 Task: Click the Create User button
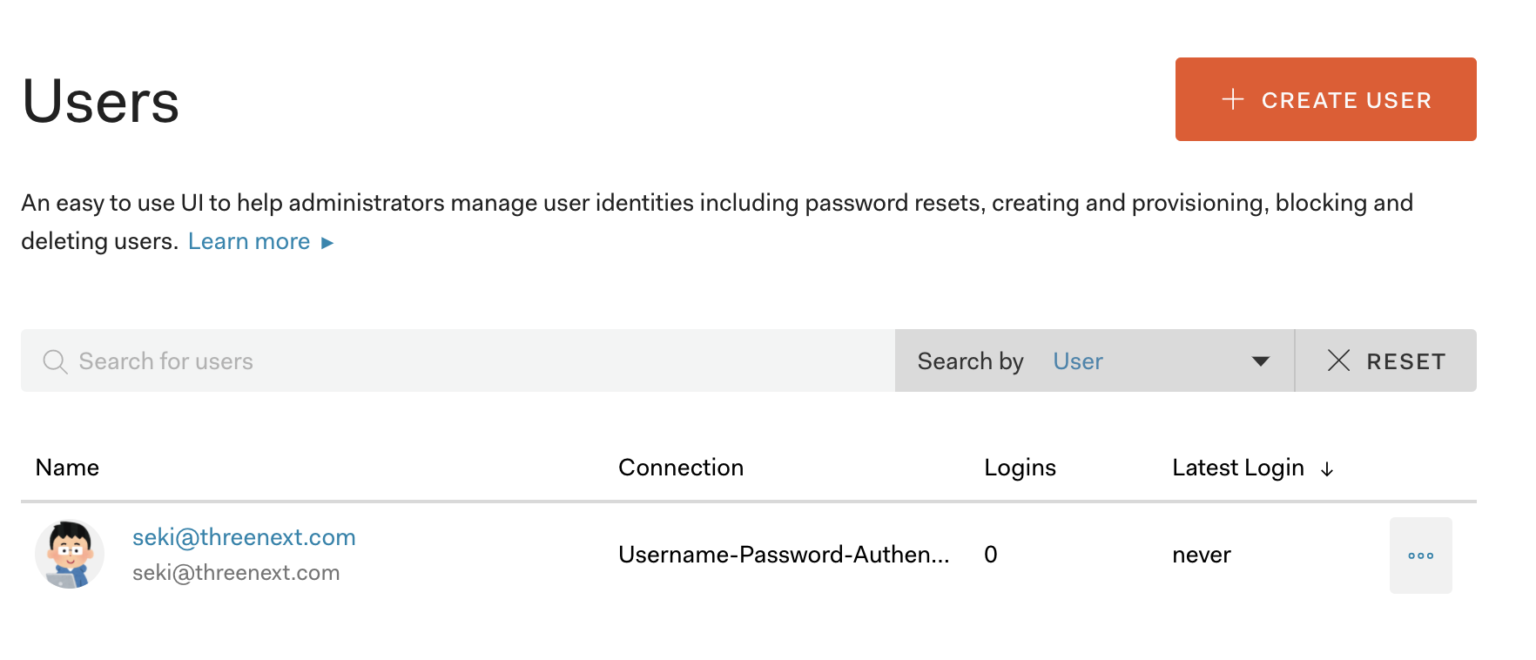coord(1325,99)
